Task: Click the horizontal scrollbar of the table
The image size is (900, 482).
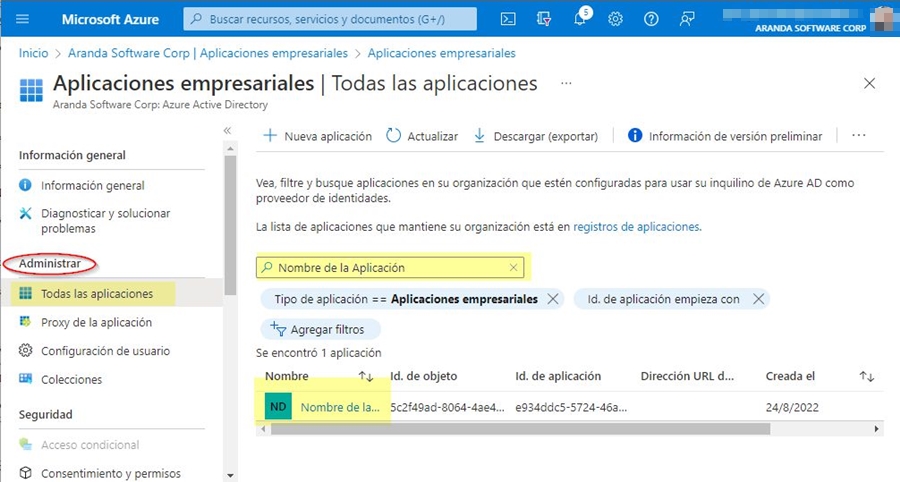Action: click(520, 429)
